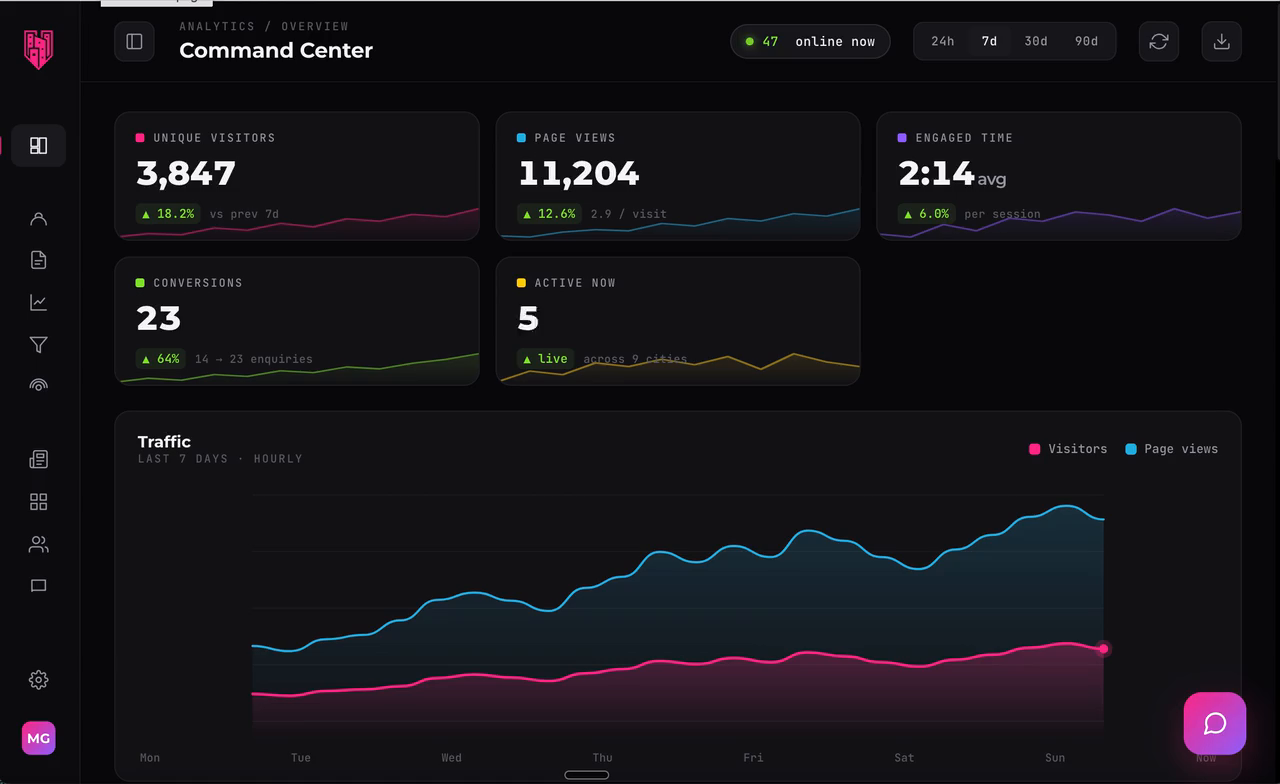Viewport: 1280px width, 784px height.
Task: Toggle Page views series in legend
Action: [1171, 449]
